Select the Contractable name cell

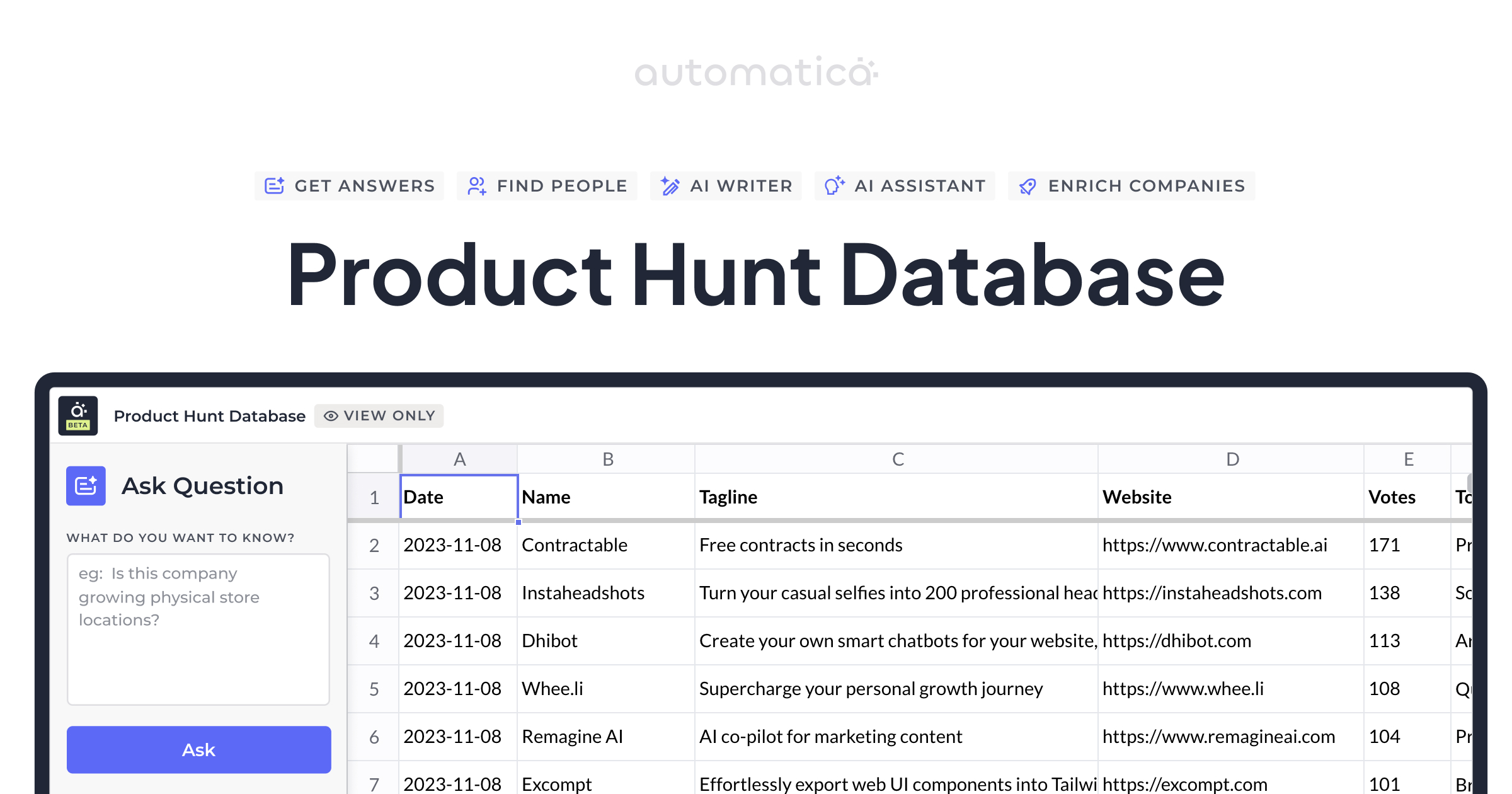click(x=607, y=546)
